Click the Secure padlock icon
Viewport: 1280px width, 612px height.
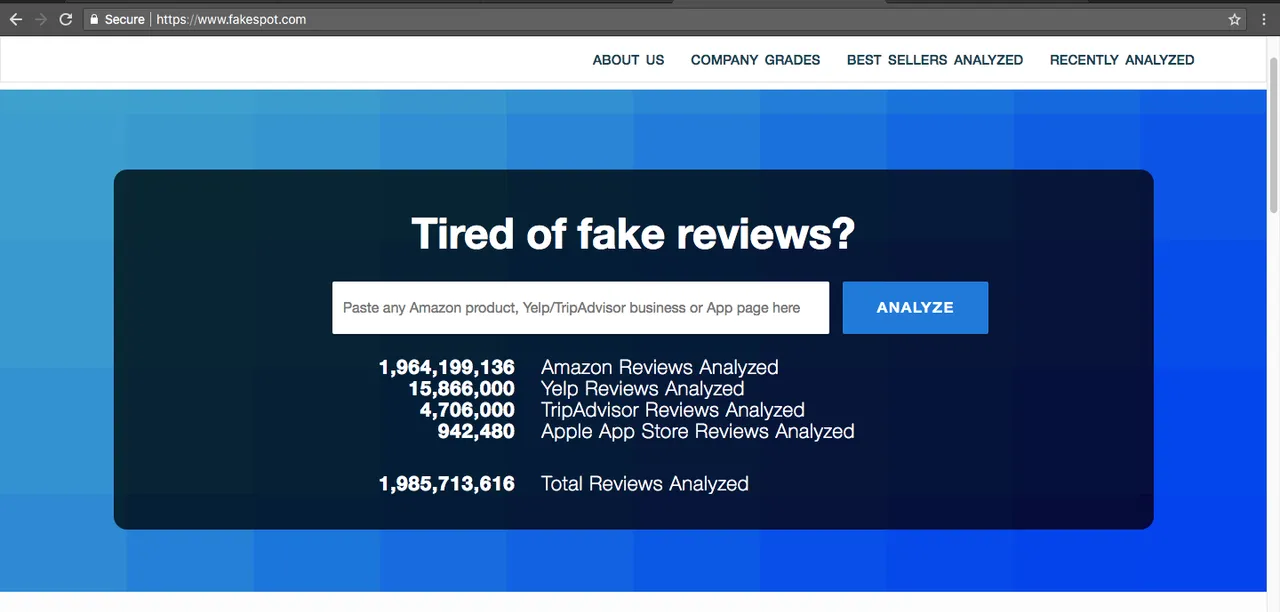(93, 19)
